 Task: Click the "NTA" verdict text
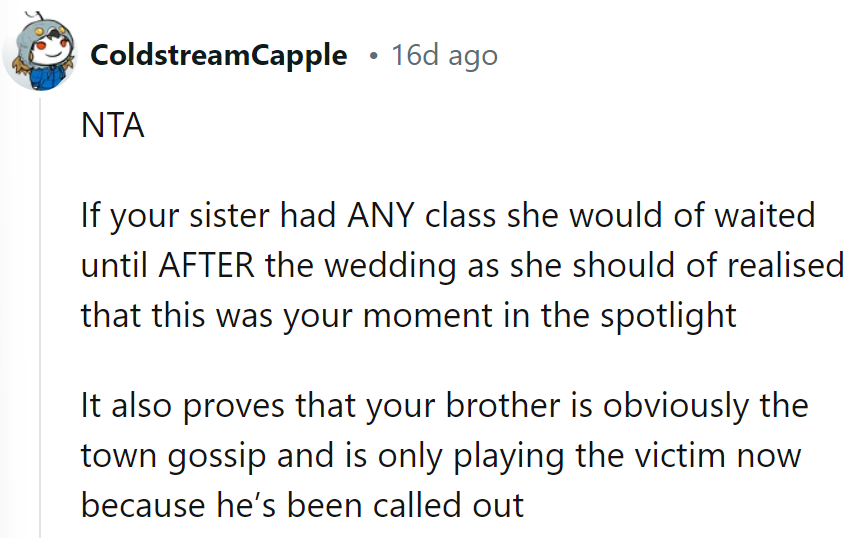coord(113,129)
